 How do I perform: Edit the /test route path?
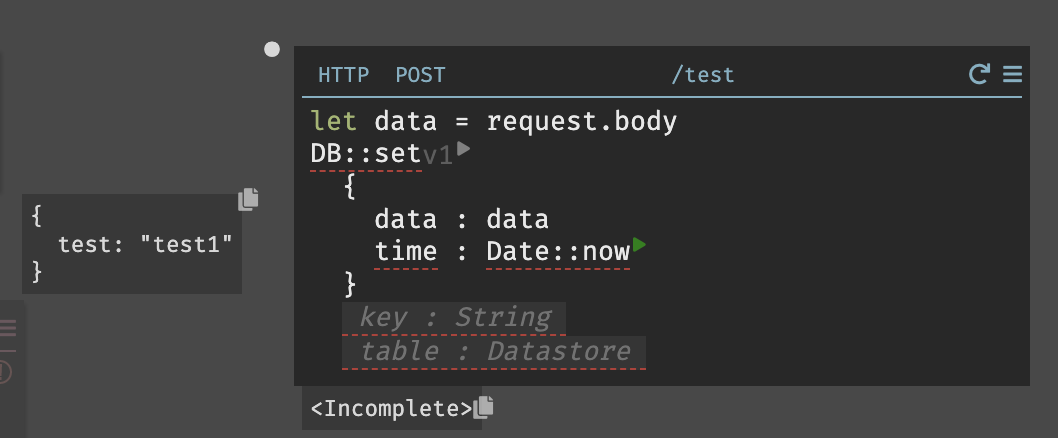point(702,75)
